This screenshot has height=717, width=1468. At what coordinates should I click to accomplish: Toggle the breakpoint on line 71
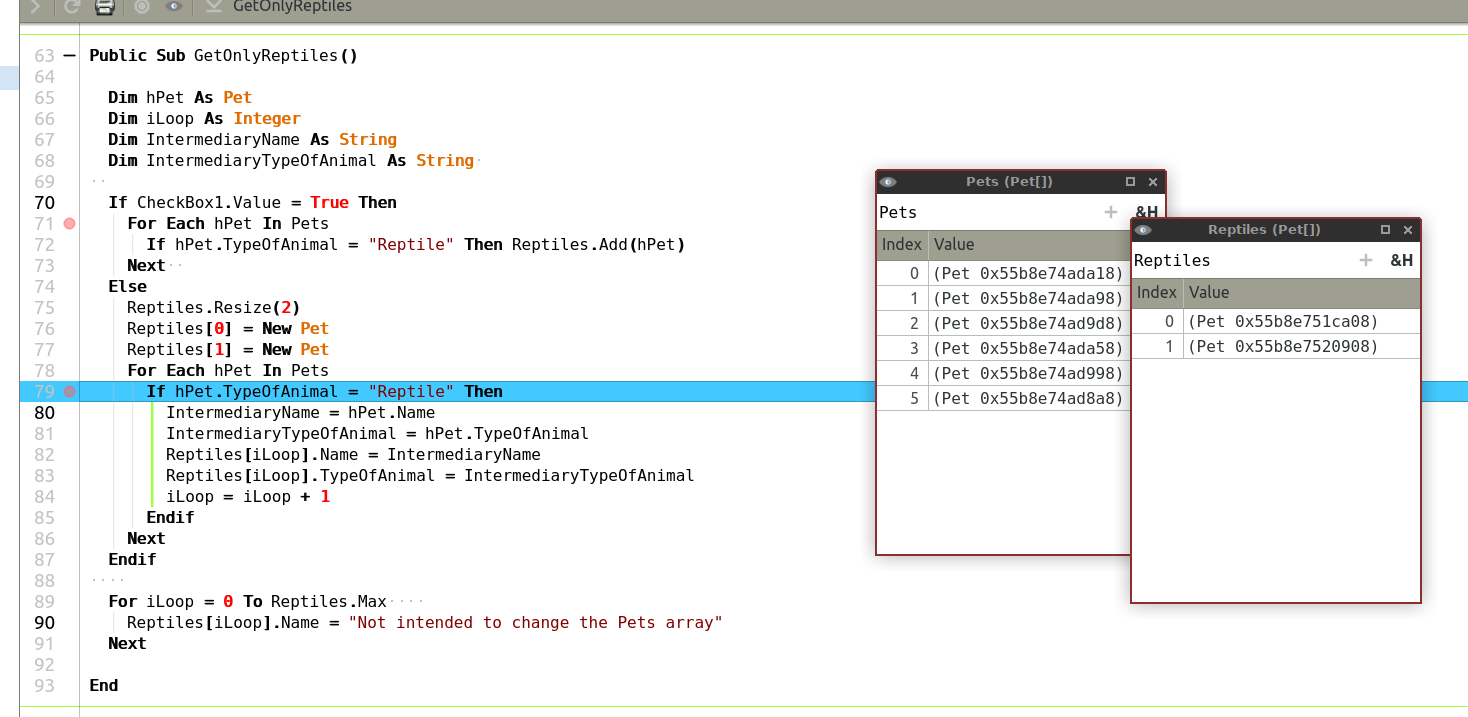69,224
